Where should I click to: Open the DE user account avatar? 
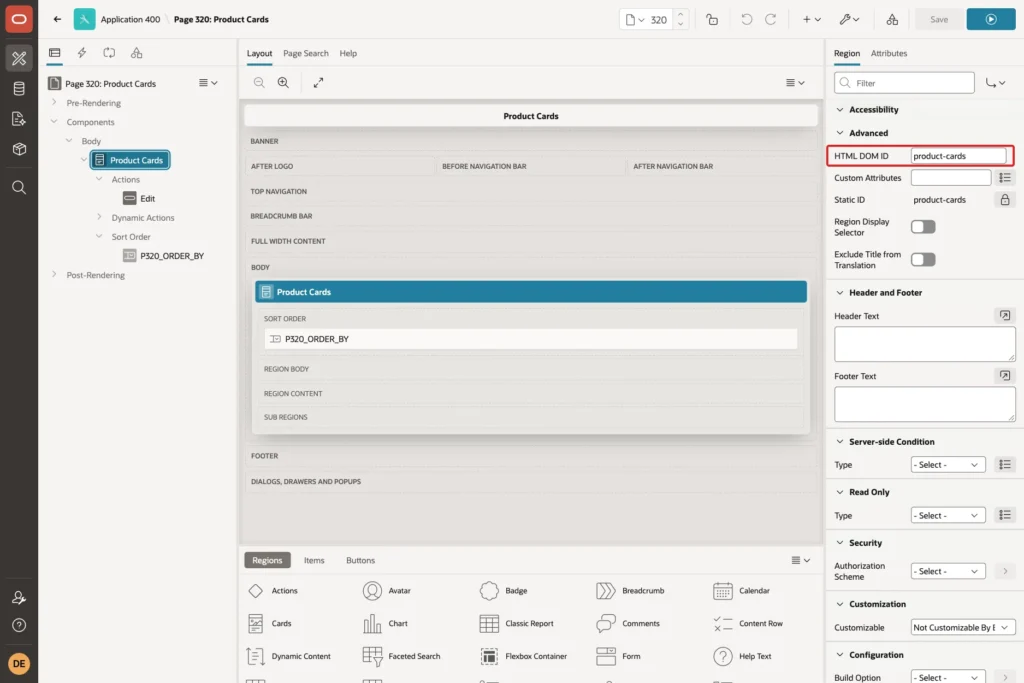click(x=19, y=663)
